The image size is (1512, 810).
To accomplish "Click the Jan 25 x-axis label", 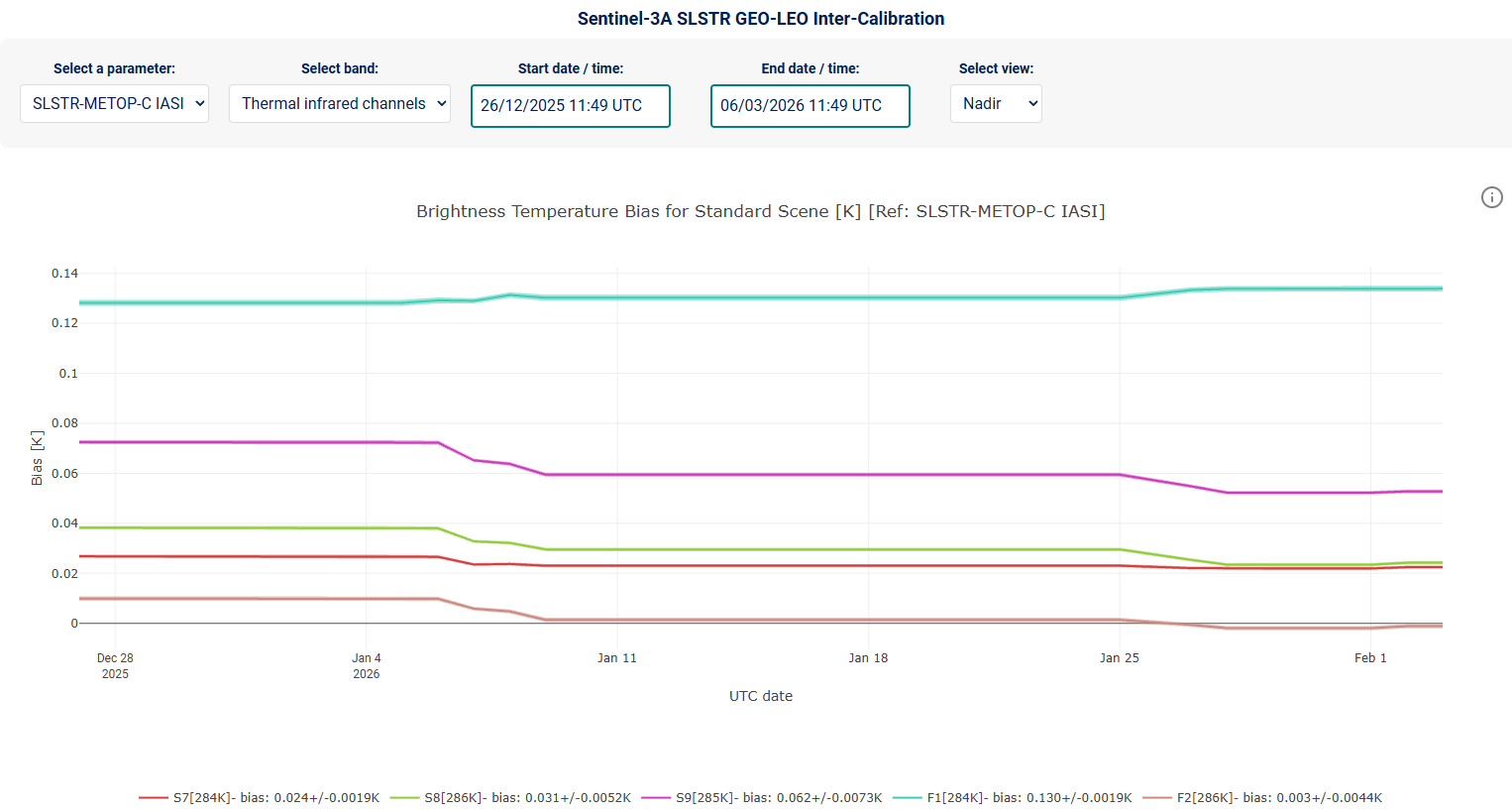I will tap(1120, 658).
